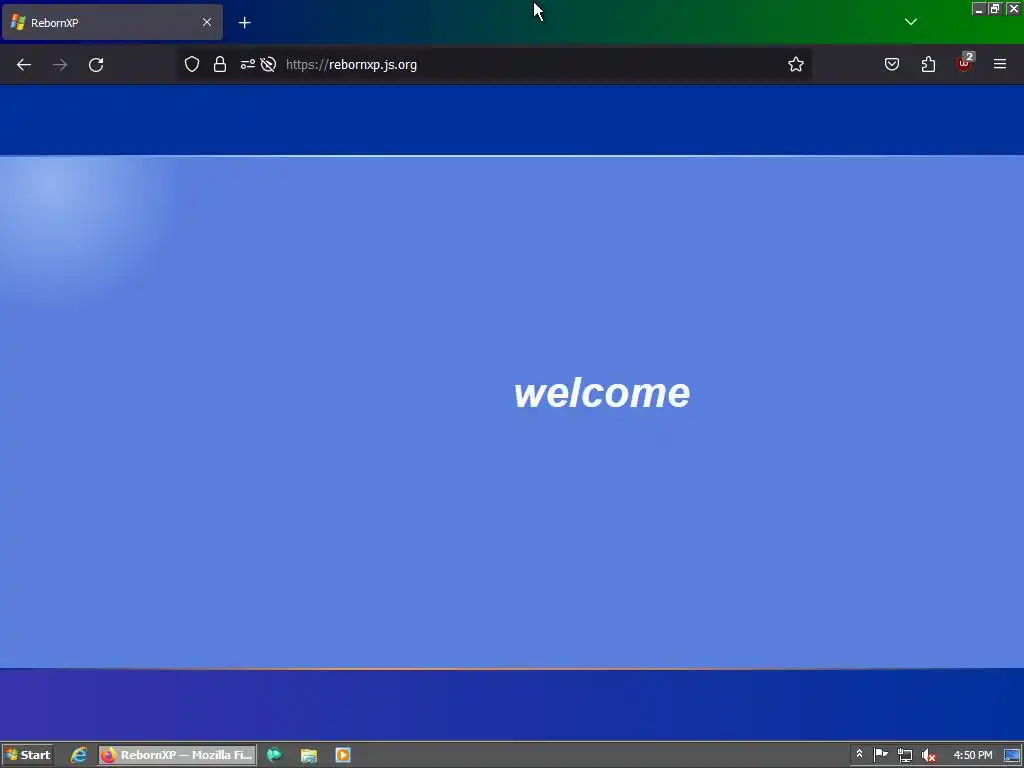Select the RebornXP browser tab

[112, 23]
